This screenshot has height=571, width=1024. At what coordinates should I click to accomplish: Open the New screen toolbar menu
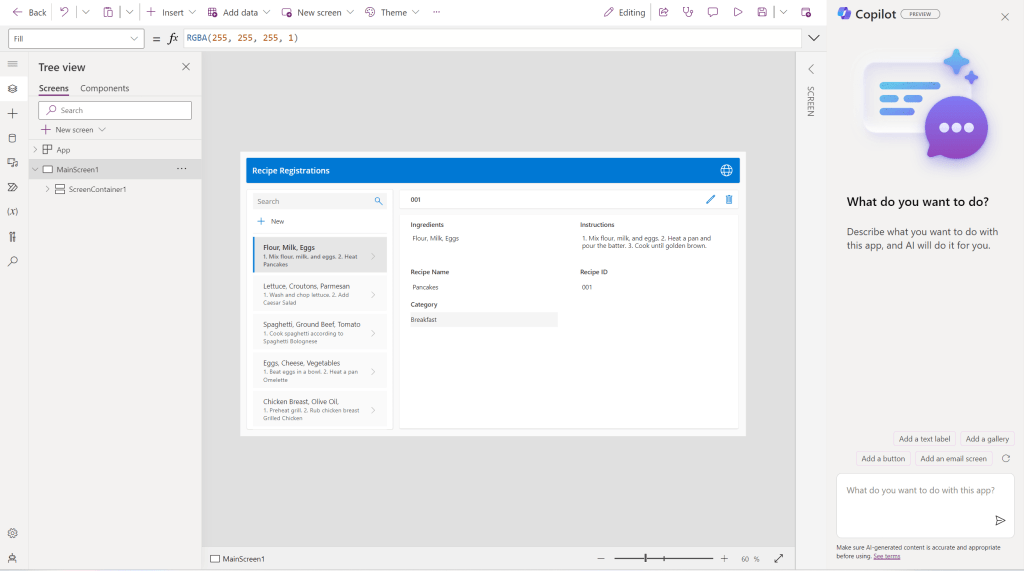coord(317,12)
